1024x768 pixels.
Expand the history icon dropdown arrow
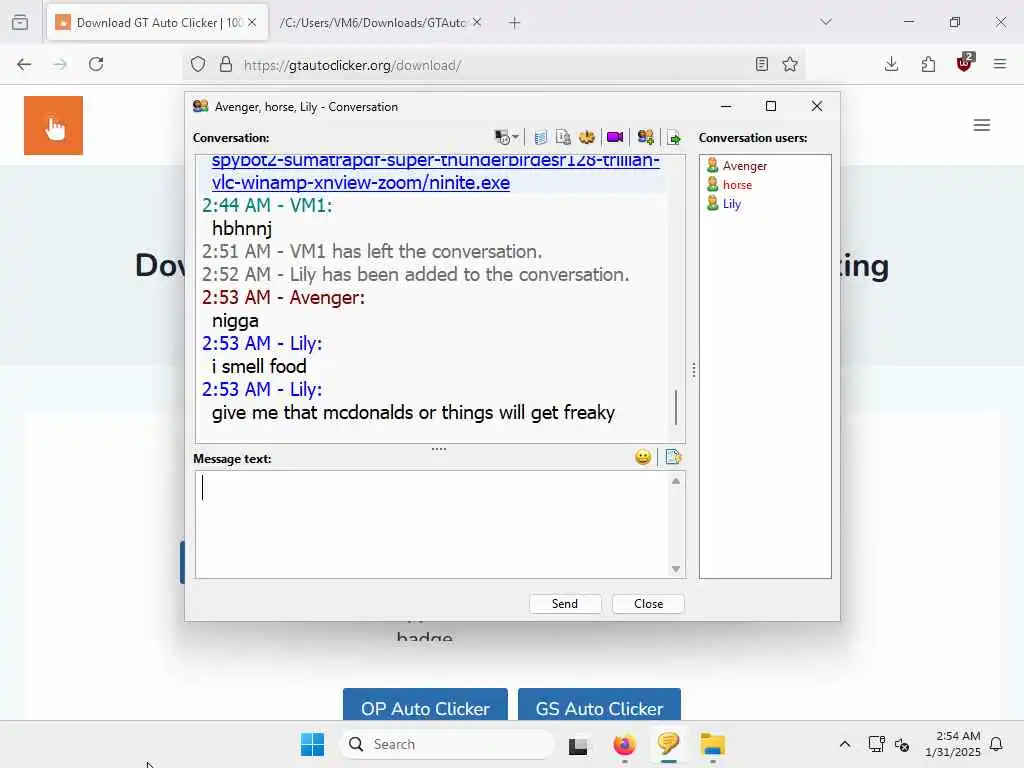[515, 137]
